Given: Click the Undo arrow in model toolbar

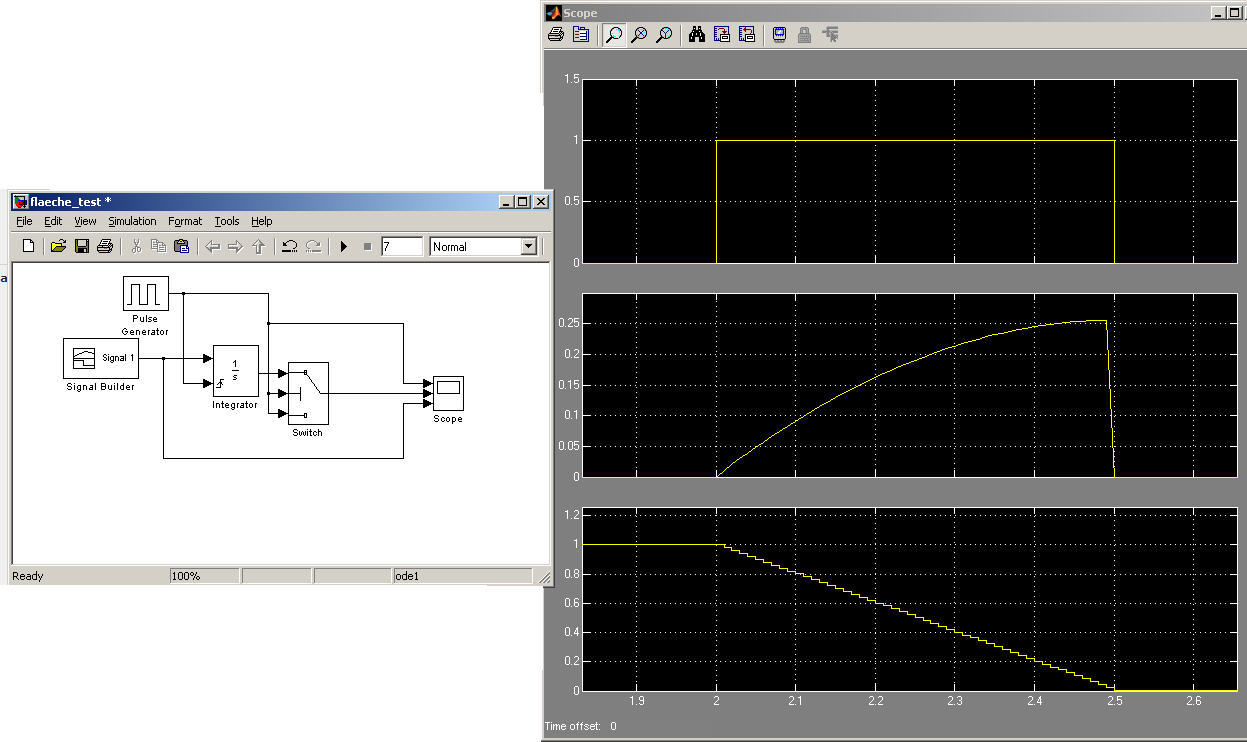Looking at the screenshot, I should coord(289,246).
